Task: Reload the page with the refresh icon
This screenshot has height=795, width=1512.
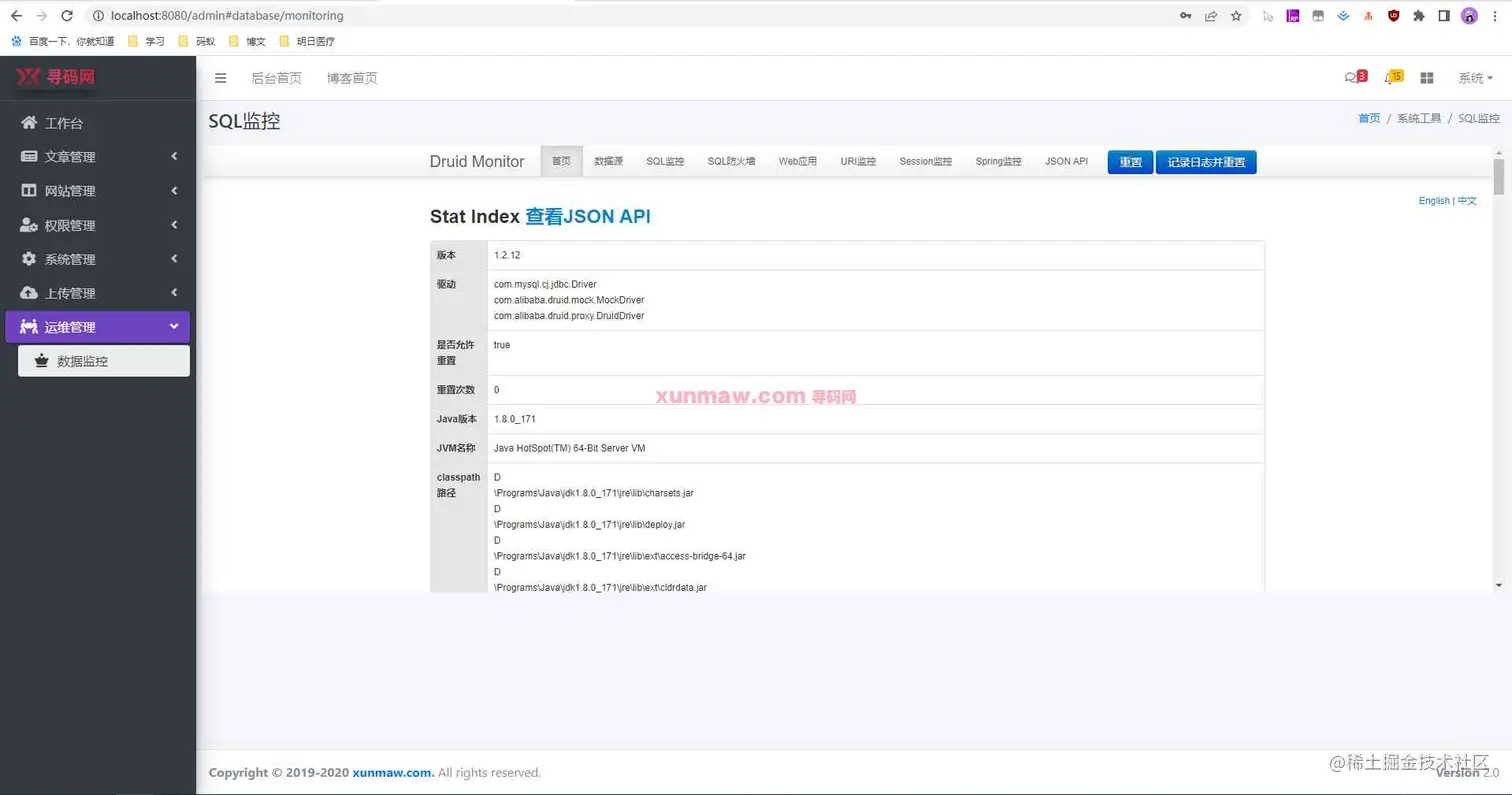Action: [x=66, y=16]
